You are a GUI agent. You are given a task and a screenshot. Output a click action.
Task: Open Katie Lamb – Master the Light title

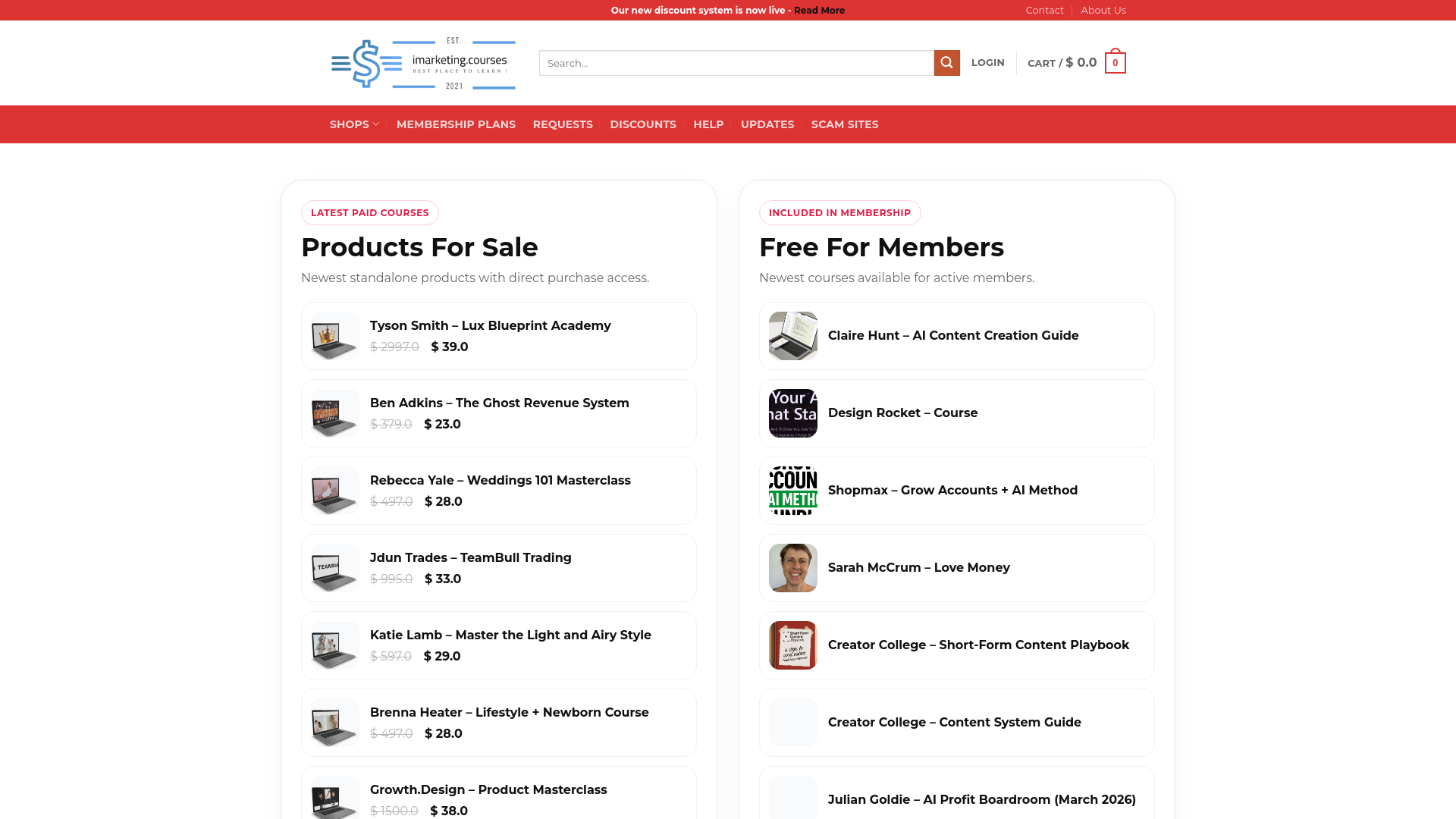[x=510, y=635]
